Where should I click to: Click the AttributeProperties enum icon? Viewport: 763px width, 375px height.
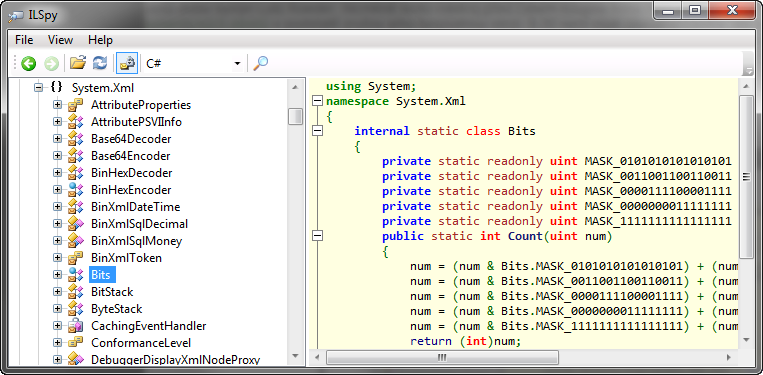[75, 105]
